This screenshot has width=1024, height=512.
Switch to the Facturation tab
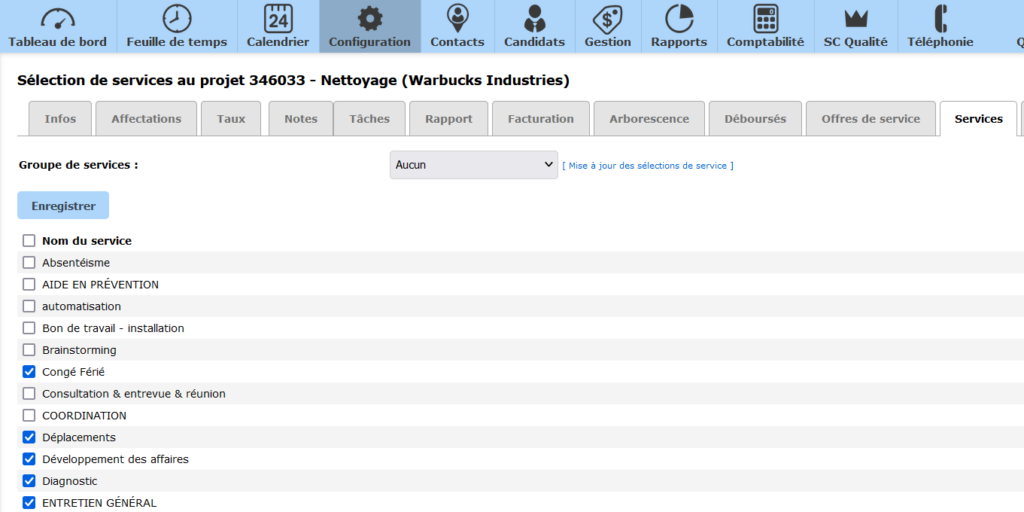(540, 119)
